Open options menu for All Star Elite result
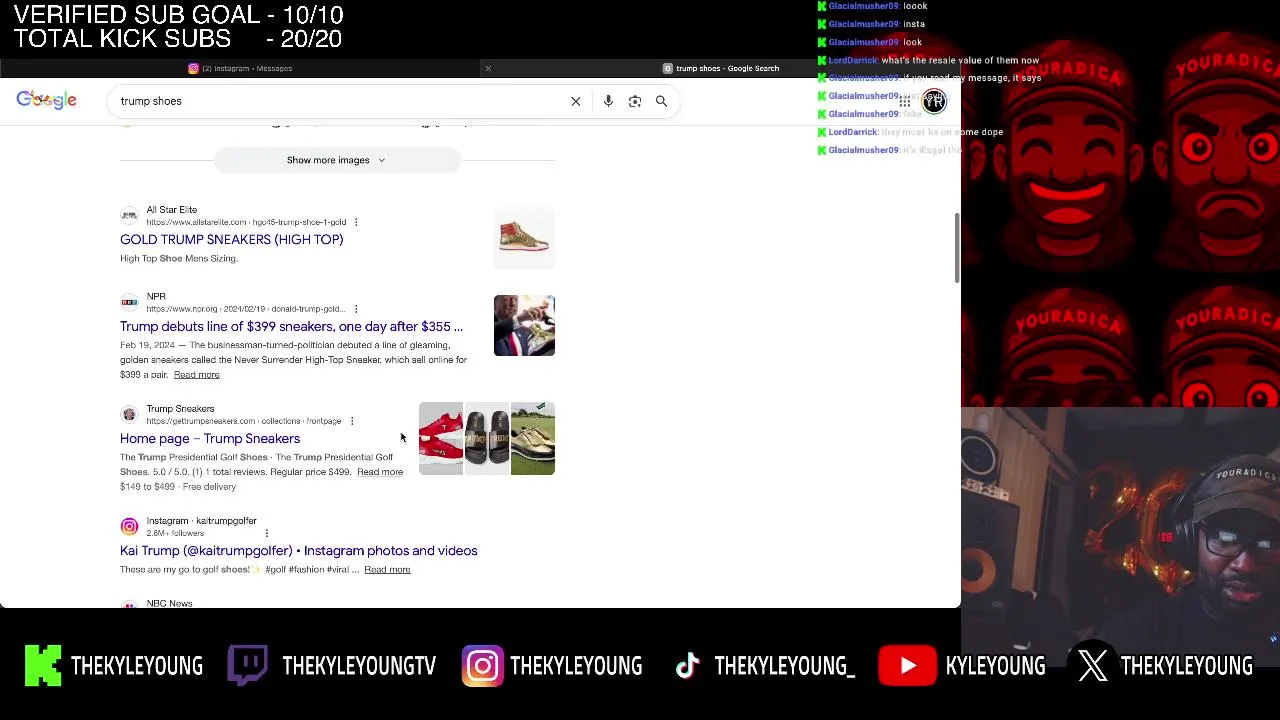The image size is (1280, 720). coord(356,222)
